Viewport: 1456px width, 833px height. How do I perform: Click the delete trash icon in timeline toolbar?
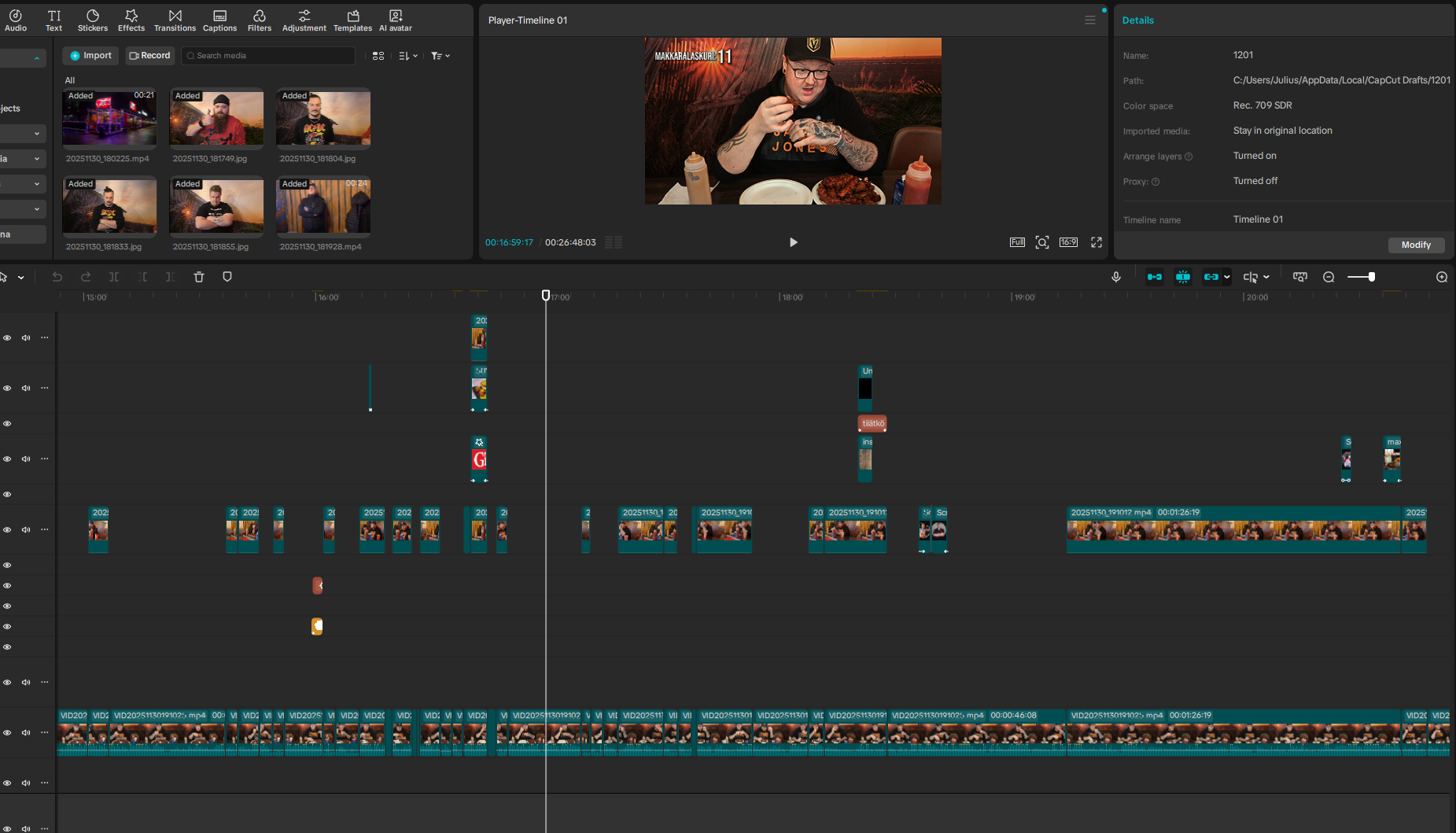(199, 277)
